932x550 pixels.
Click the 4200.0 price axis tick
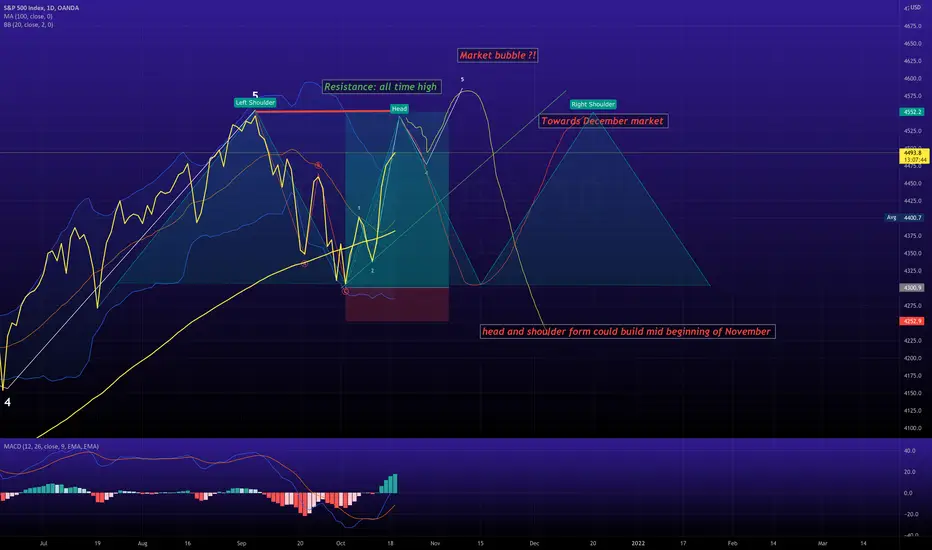point(913,359)
